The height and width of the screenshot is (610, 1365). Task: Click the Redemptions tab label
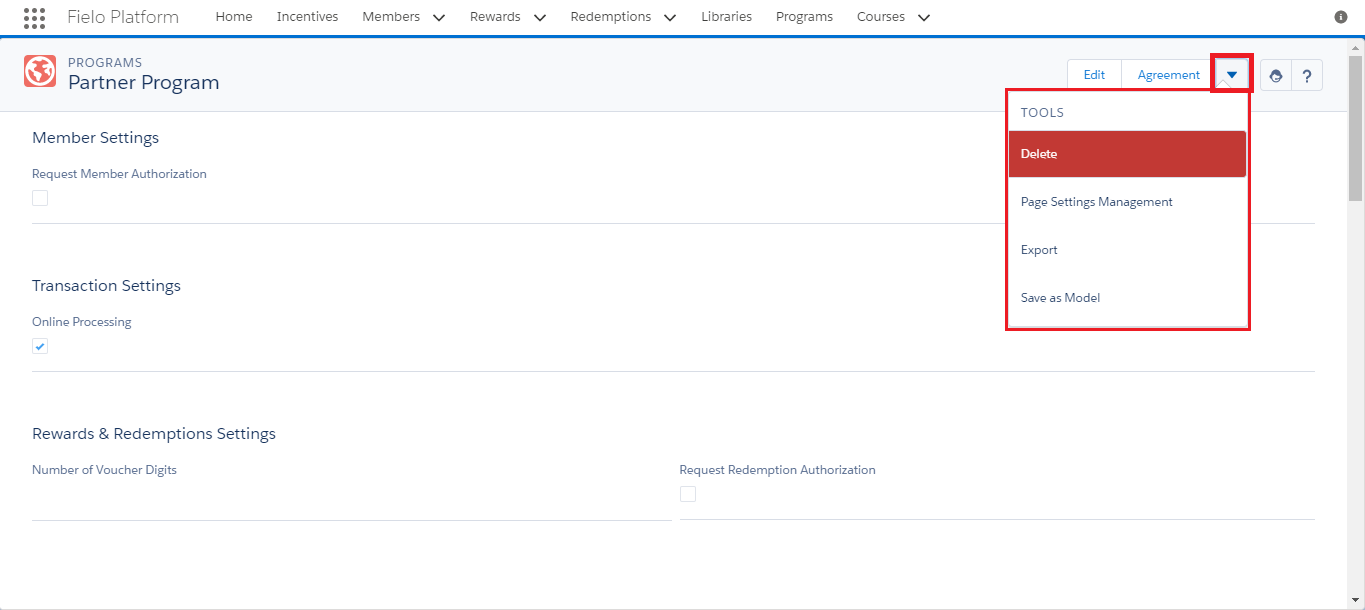point(610,17)
